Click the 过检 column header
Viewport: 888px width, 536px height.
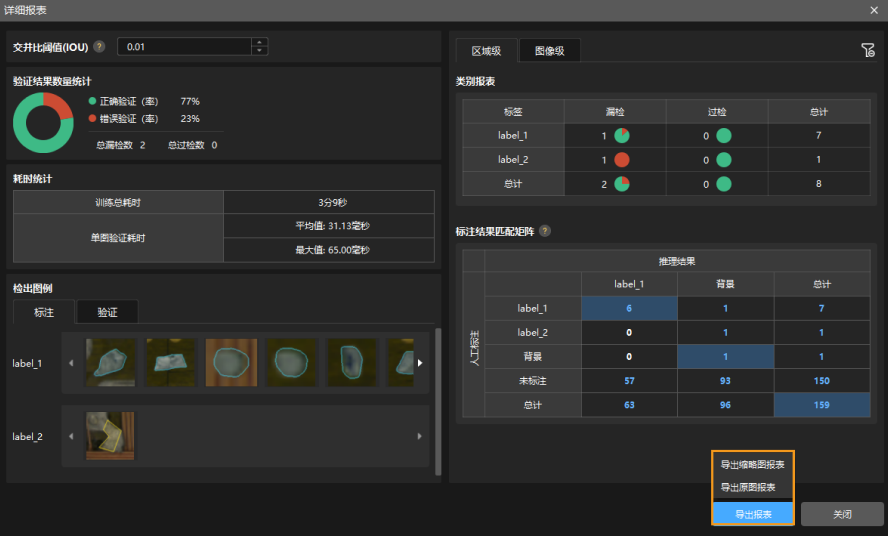pyautogui.click(x=717, y=112)
